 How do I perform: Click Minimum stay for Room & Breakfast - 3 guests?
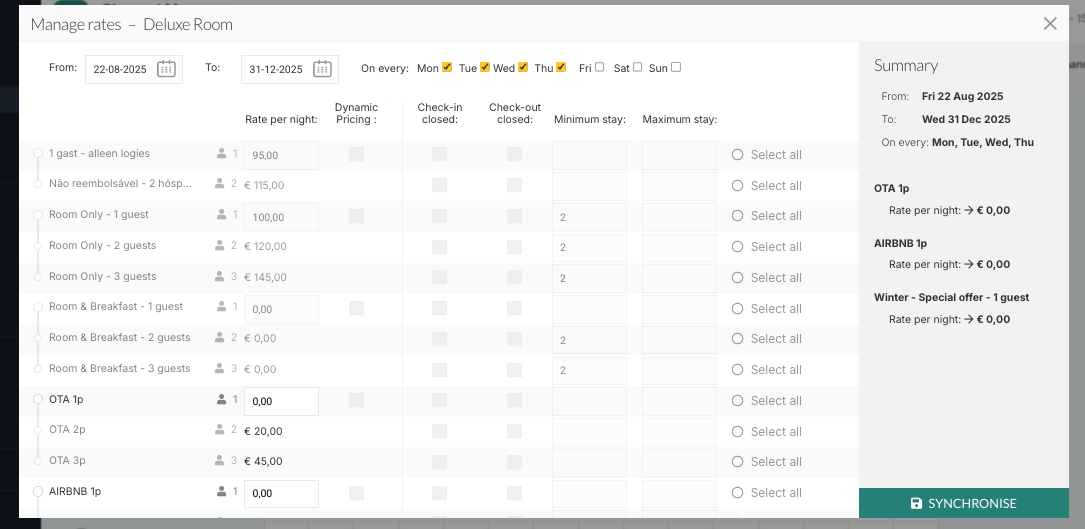(x=590, y=371)
